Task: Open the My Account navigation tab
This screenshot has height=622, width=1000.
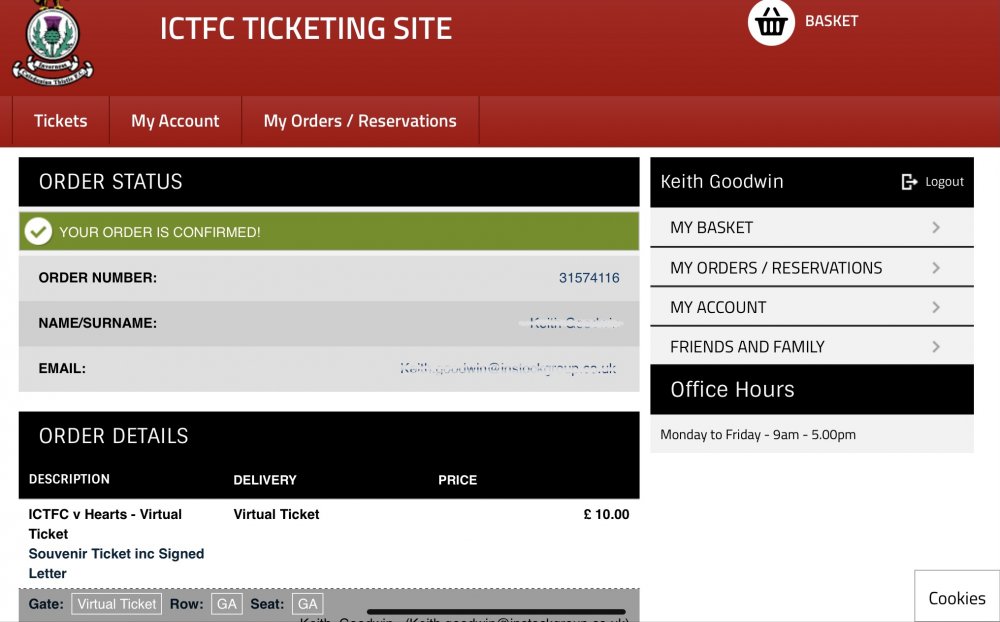Action: (175, 121)
